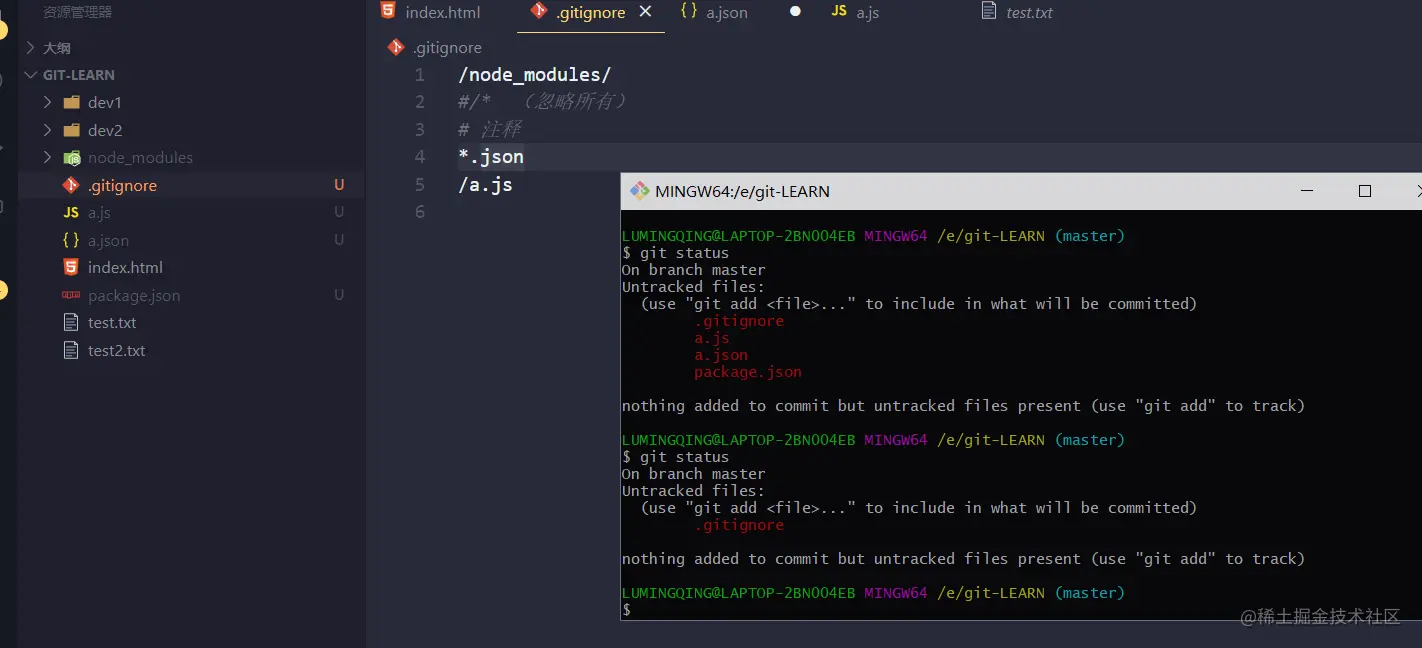Screen dimensions: 1422x648
Task: Click the last prompt line in the terminal
Action: (x=626, y=610)
